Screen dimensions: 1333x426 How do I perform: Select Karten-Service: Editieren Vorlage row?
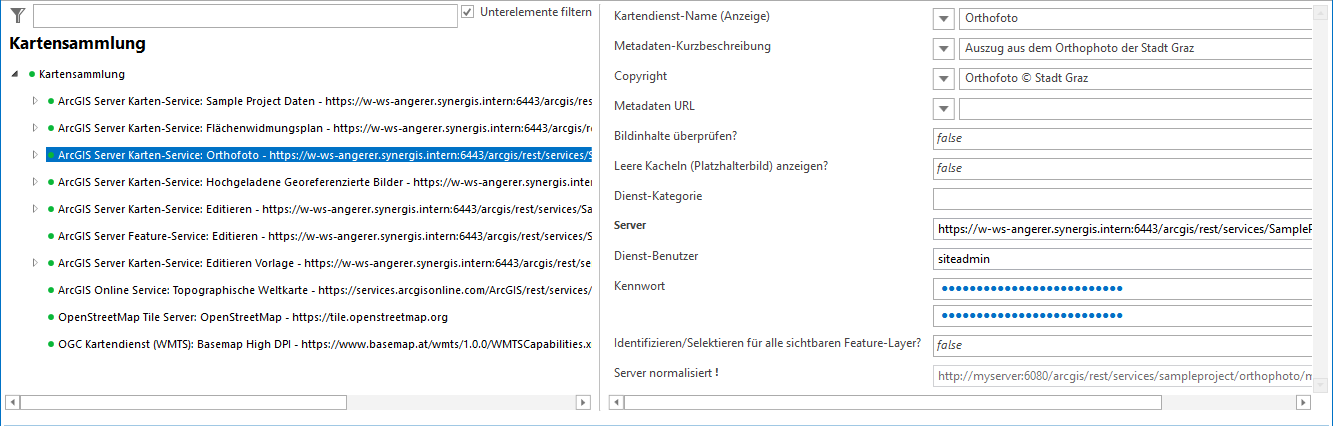pyautogui.click(x=325, y=263)
